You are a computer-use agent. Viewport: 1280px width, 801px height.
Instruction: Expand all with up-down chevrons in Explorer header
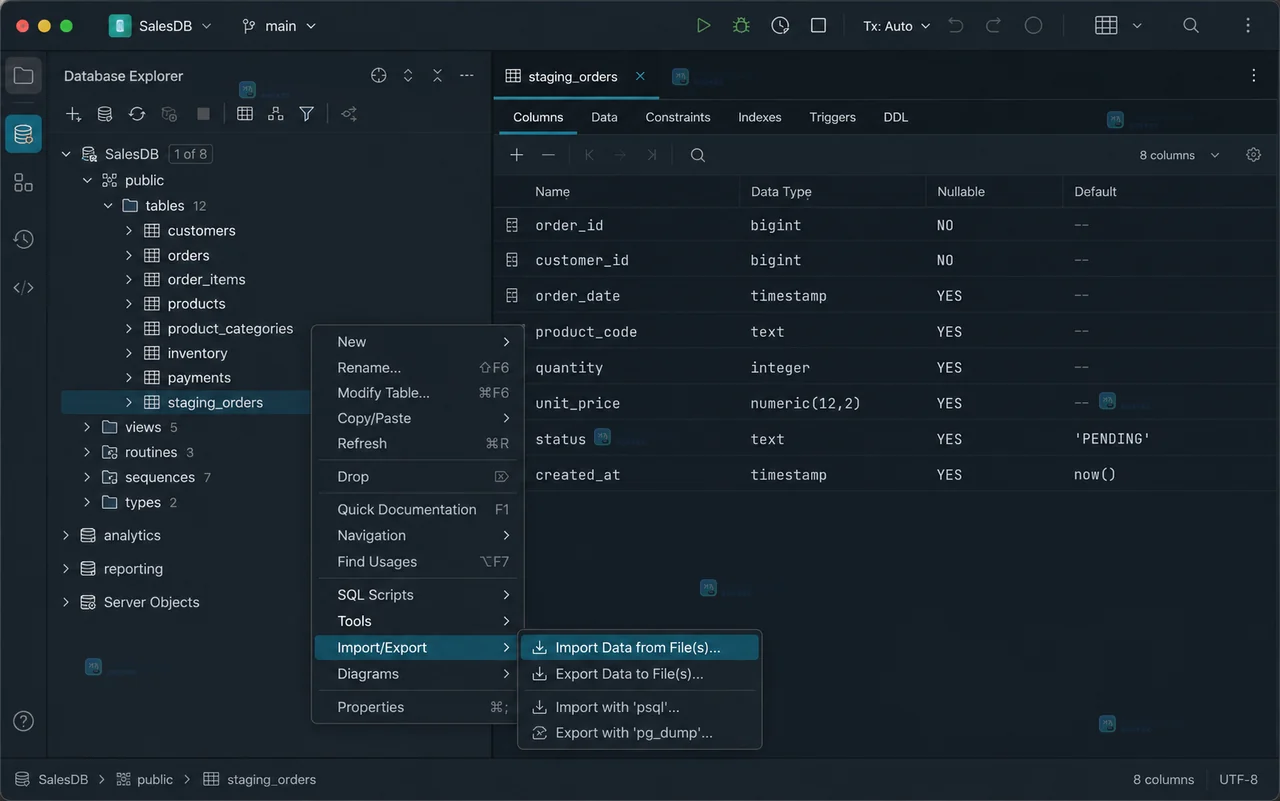408,76
